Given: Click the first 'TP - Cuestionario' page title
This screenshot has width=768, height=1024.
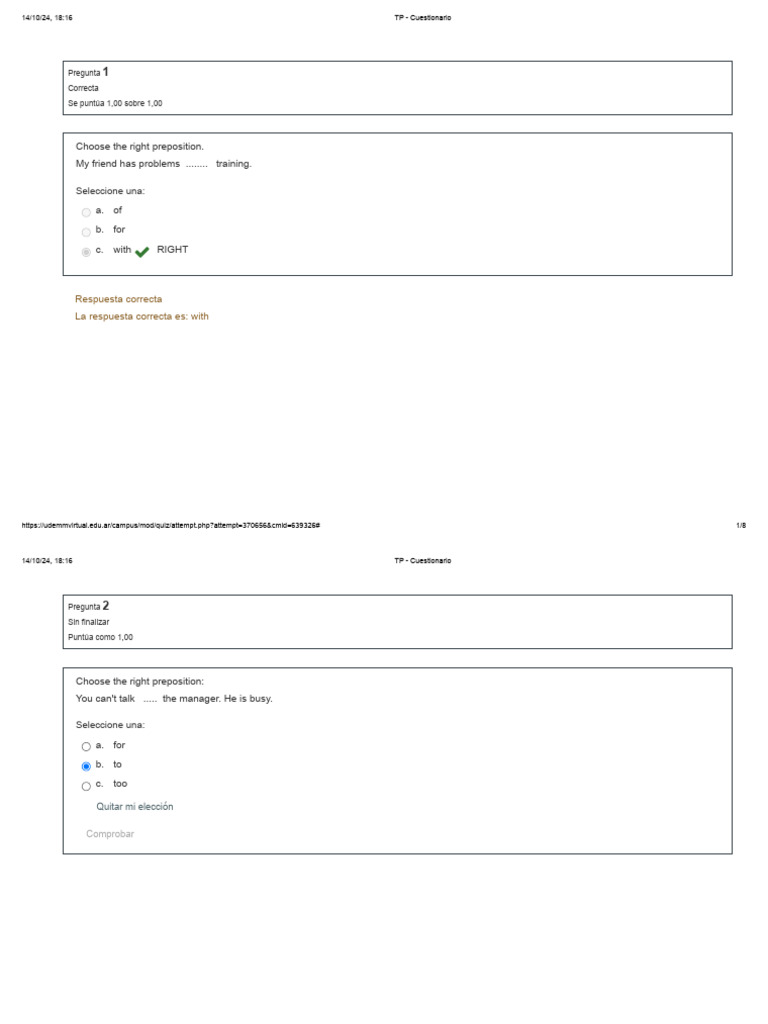Looking at the screenshot, I should (423, 18).
